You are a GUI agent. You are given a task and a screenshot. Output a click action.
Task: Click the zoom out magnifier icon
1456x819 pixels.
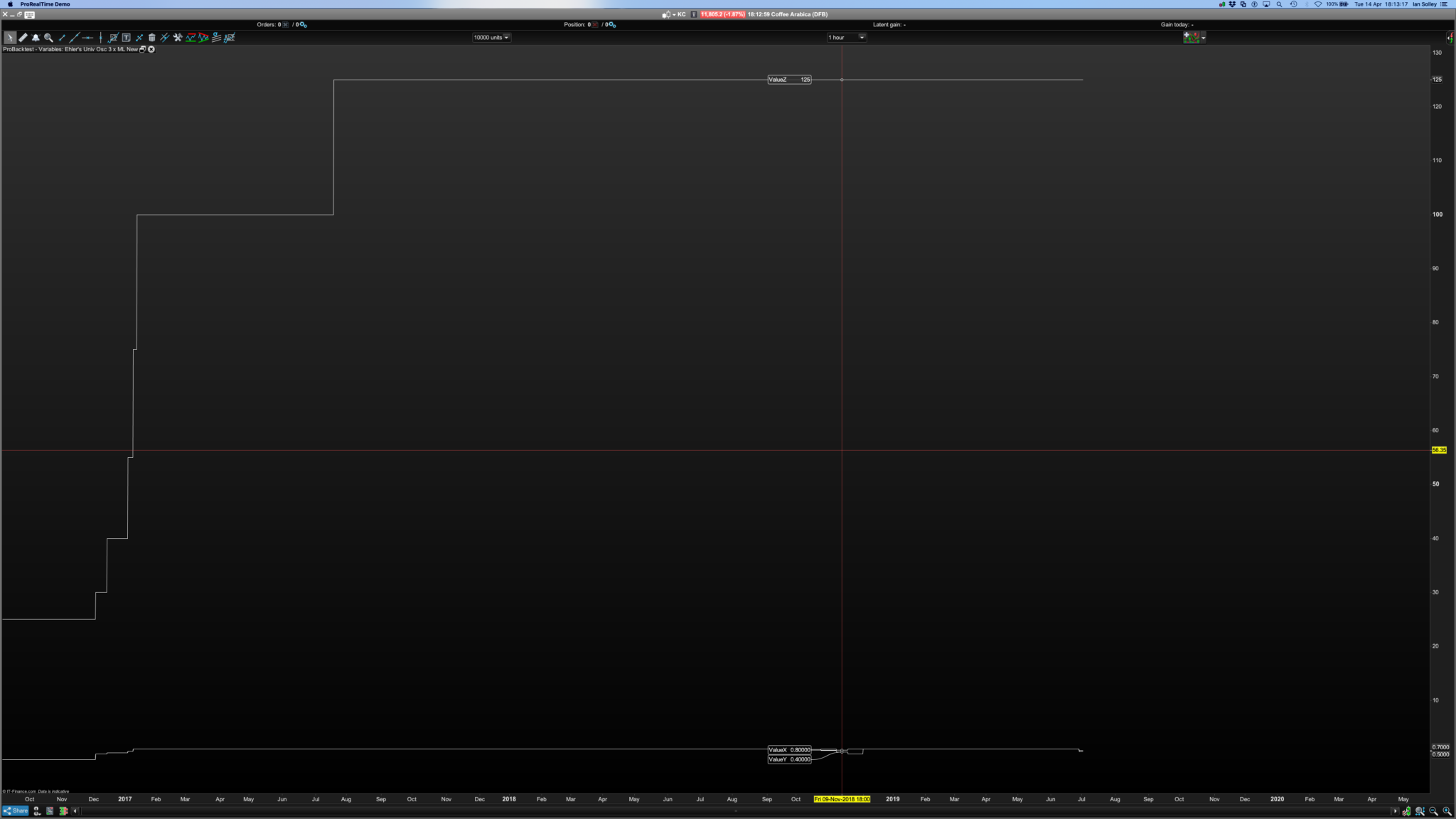(x=1433, y=811)
